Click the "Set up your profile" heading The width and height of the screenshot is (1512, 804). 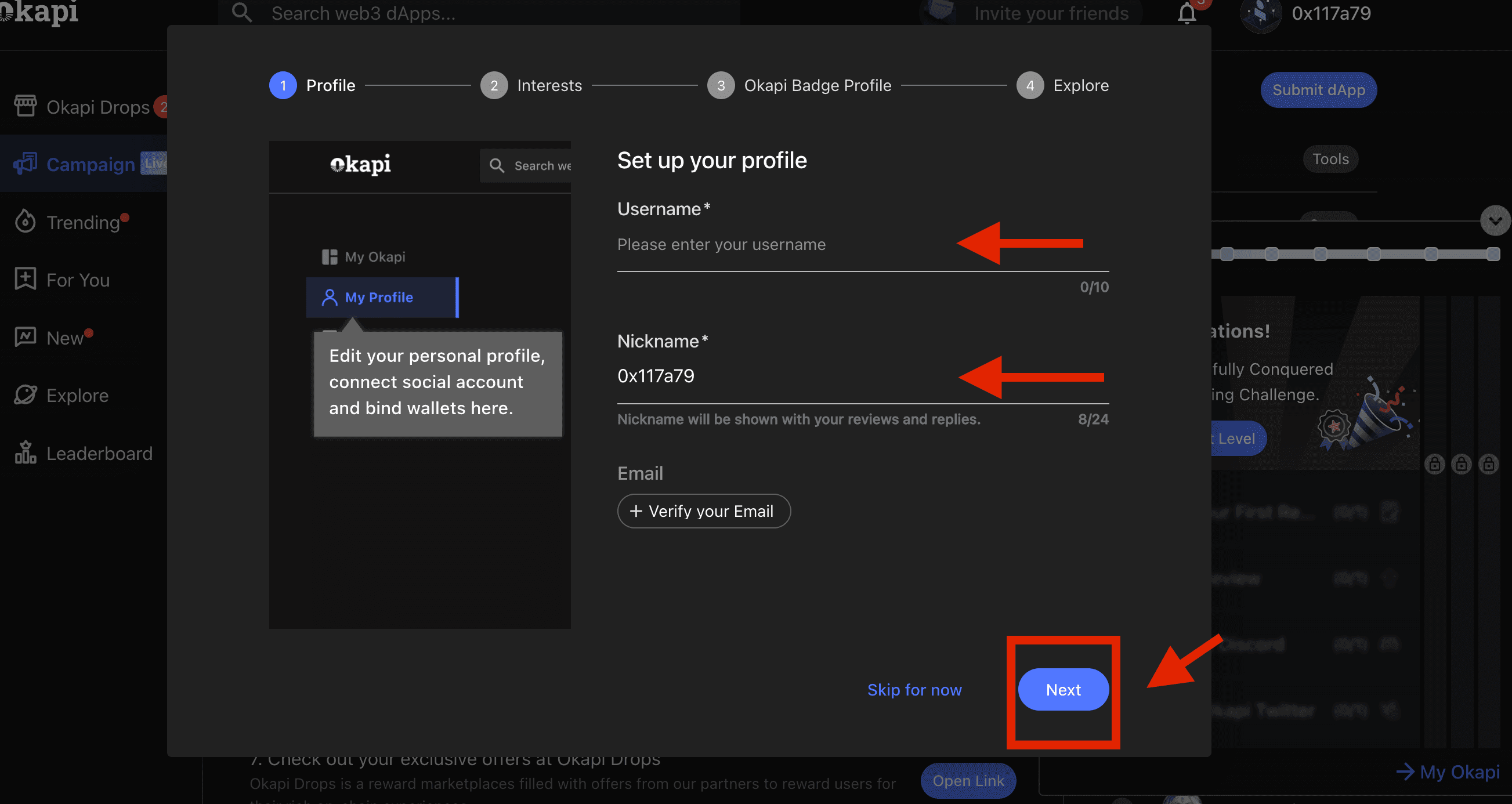pyautogui.click(x=712, y=160)
